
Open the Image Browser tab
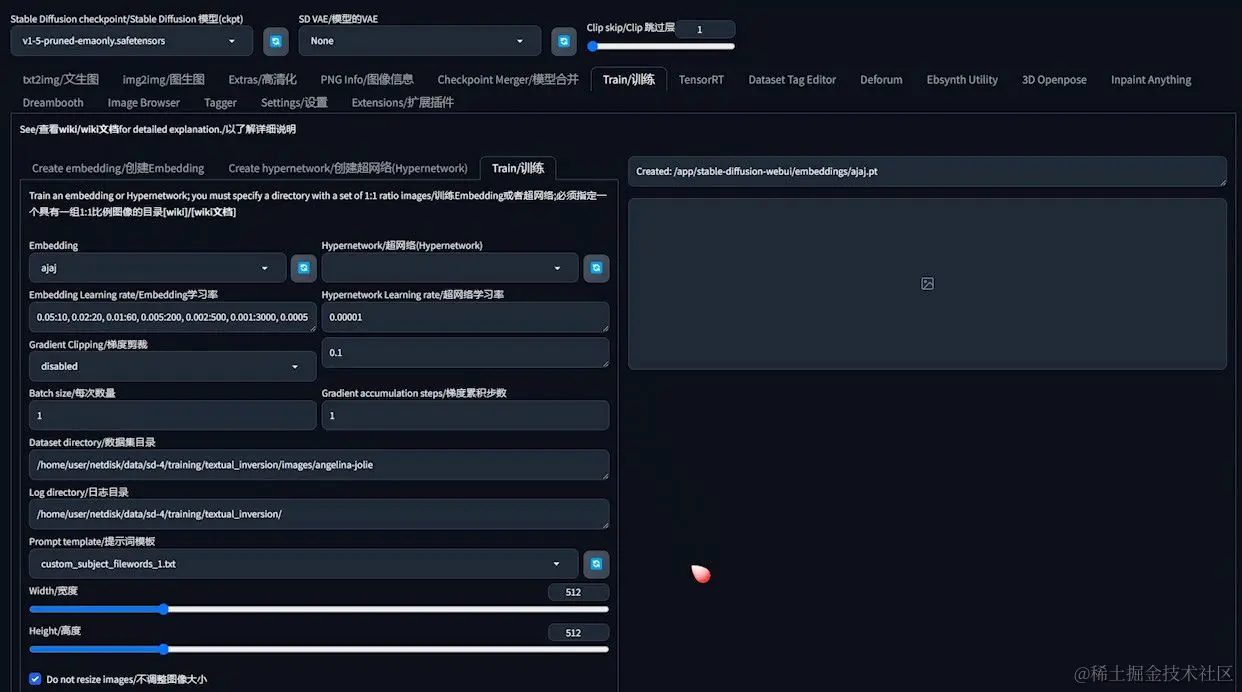coord(144,103)
